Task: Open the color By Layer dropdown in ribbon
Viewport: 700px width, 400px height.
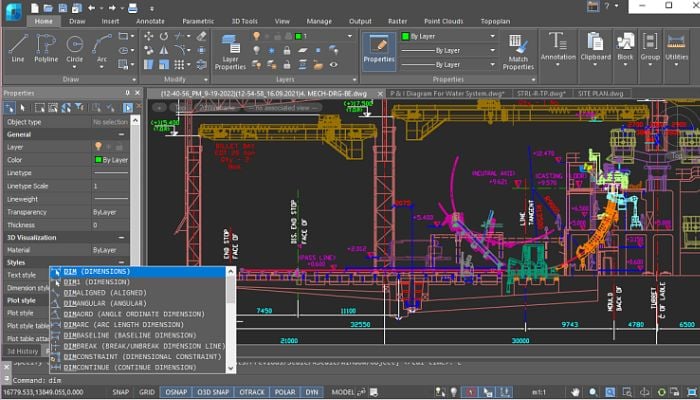Action: point(493,36)
